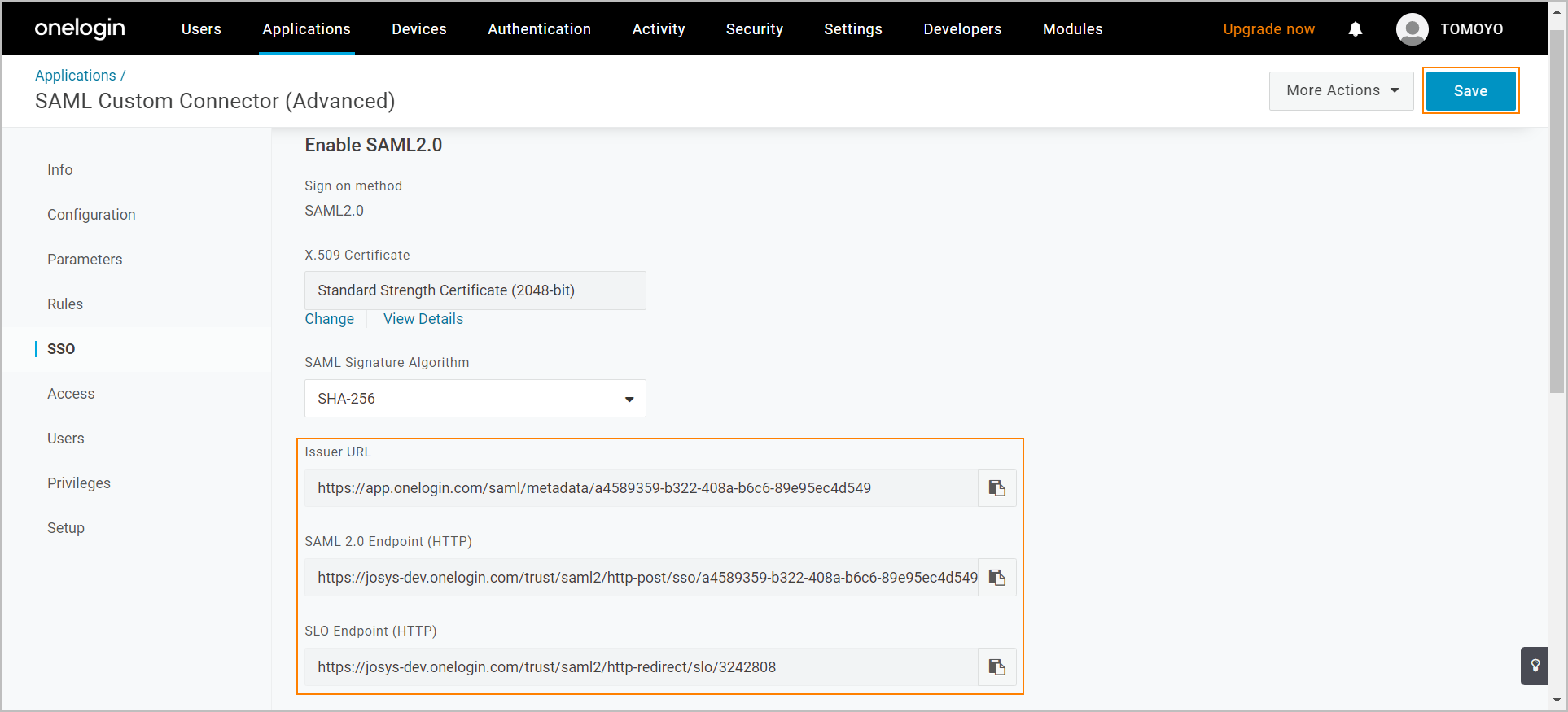1568x712 pixels.
Task: Copy the SAML 2.0 Endpoint URL
Action: (x=997, y=578)
